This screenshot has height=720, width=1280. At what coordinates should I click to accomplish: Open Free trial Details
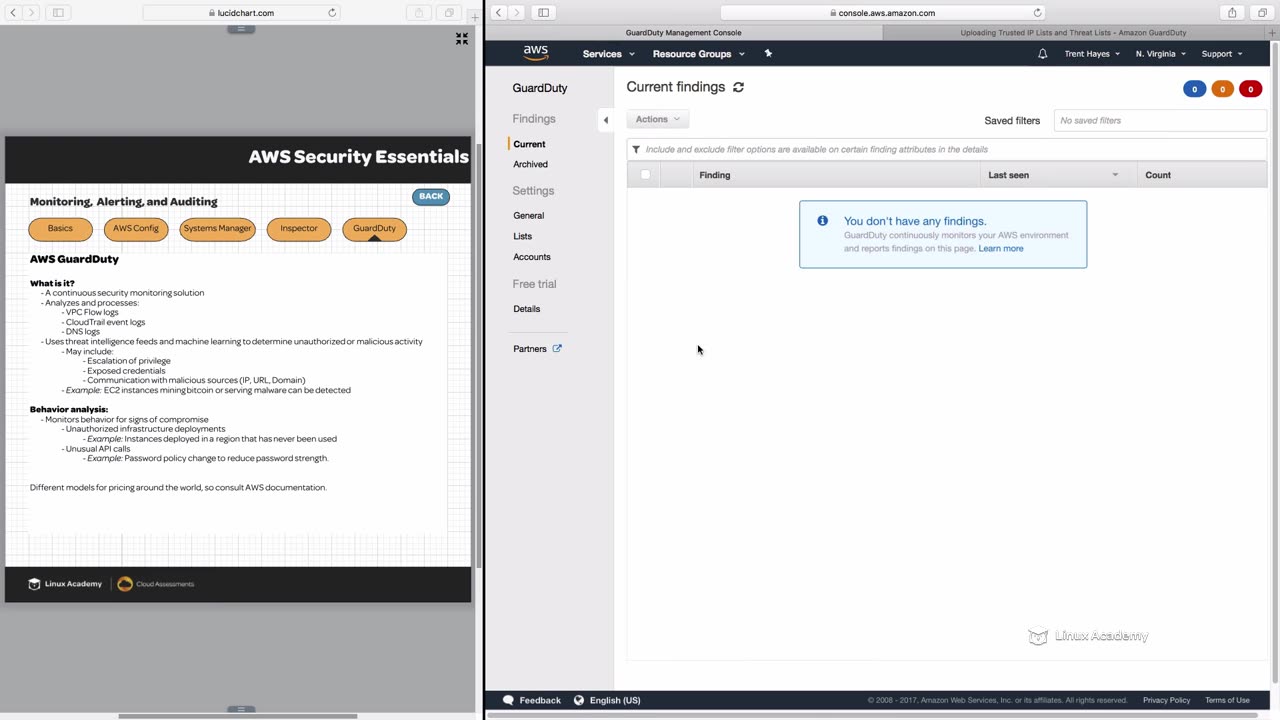[526, 309]
